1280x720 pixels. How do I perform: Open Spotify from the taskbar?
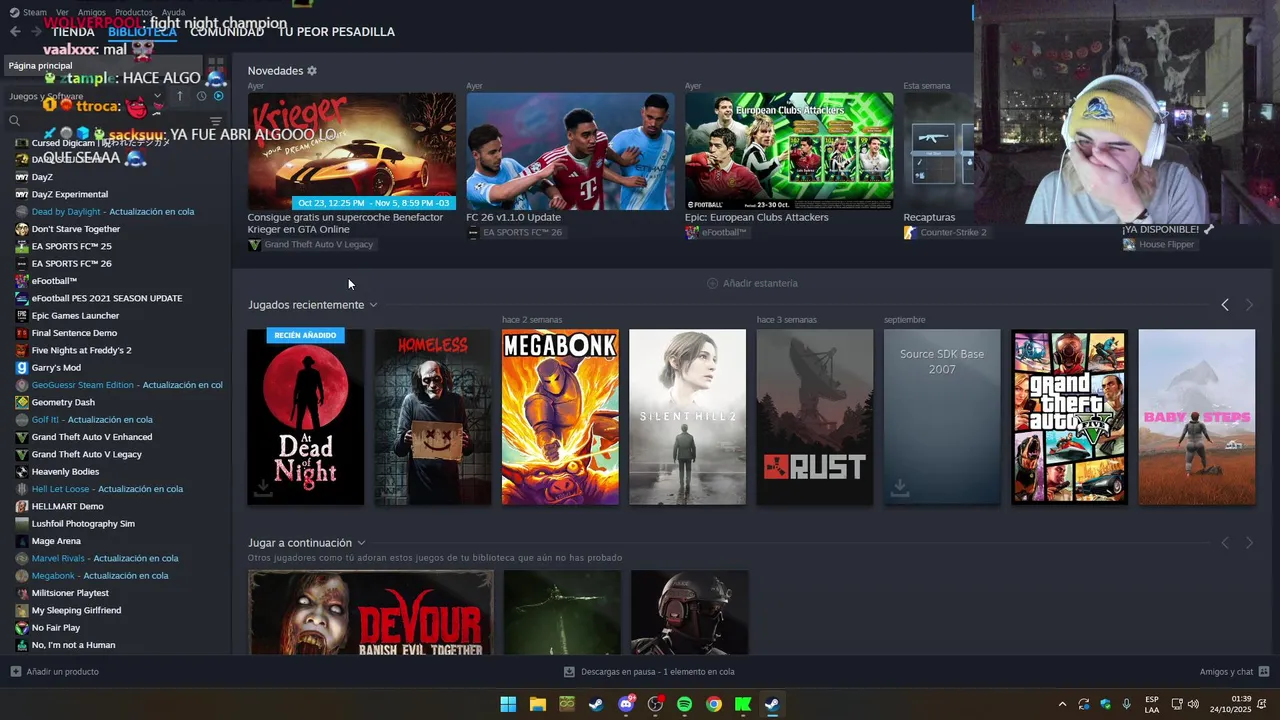pyautogui.click(x=684, y=704)
